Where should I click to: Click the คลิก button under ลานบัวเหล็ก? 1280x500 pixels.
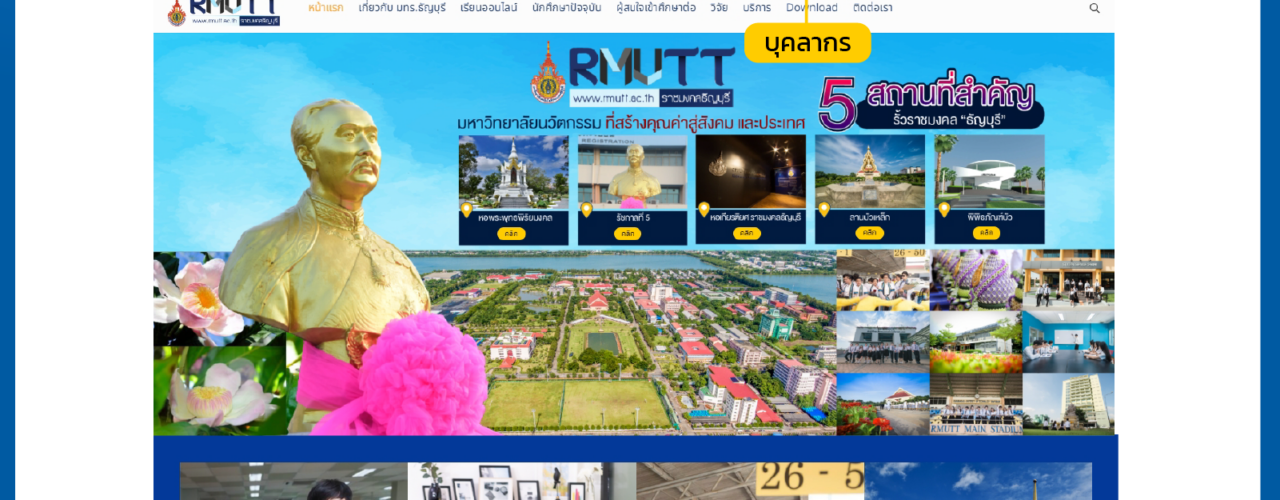click(868, 232)
